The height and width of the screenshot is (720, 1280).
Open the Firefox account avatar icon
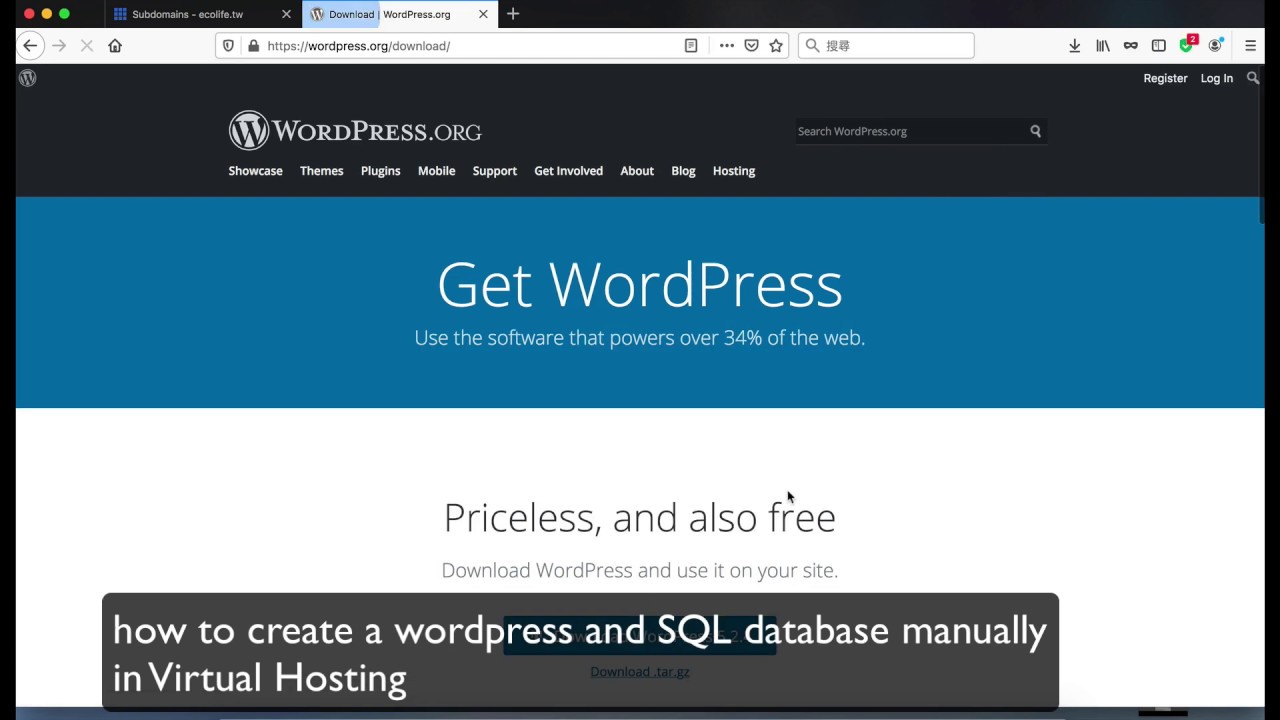pos(1216,45)
